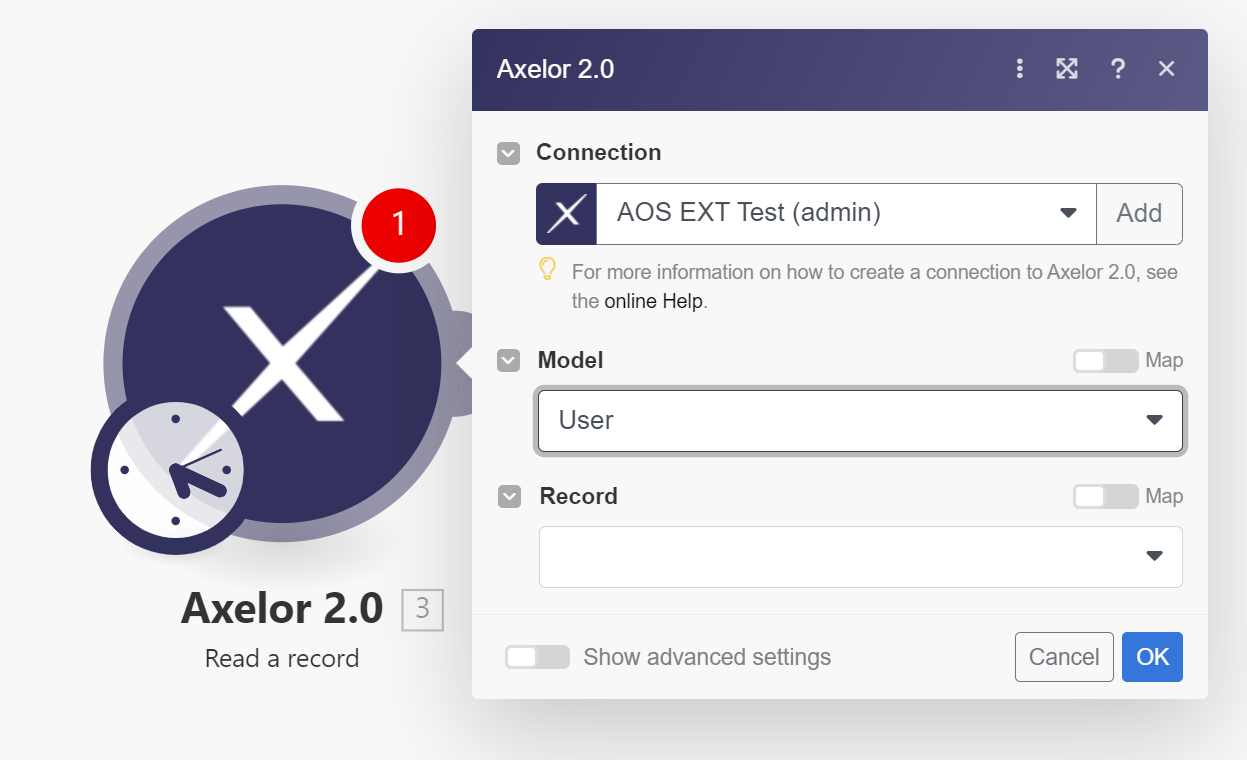Open the AOS EXT Test connection dropdown
The height and width of the screenshot is (760, 1247).
tap(845, 214)
